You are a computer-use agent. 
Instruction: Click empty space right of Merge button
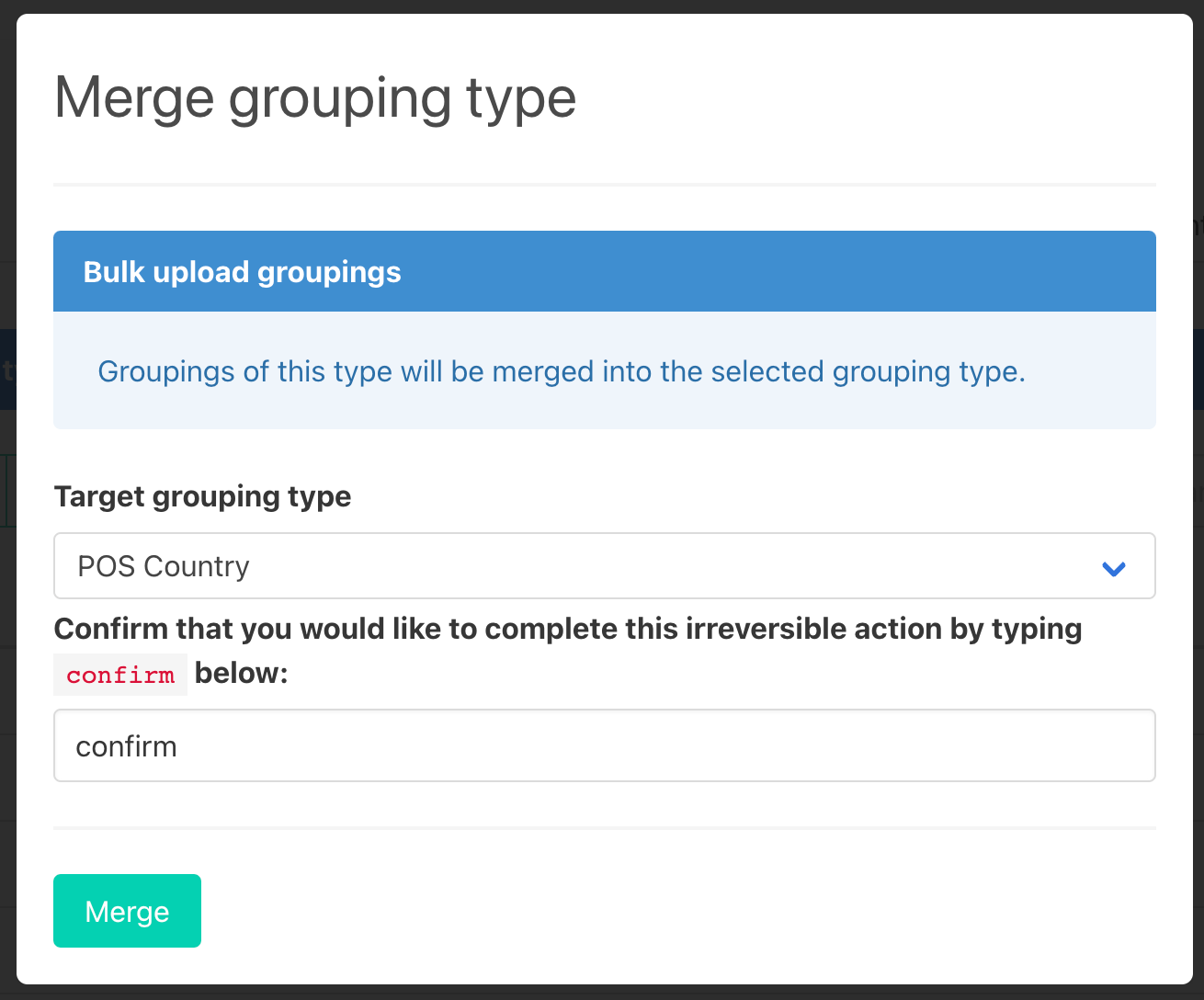click(643, 911)
